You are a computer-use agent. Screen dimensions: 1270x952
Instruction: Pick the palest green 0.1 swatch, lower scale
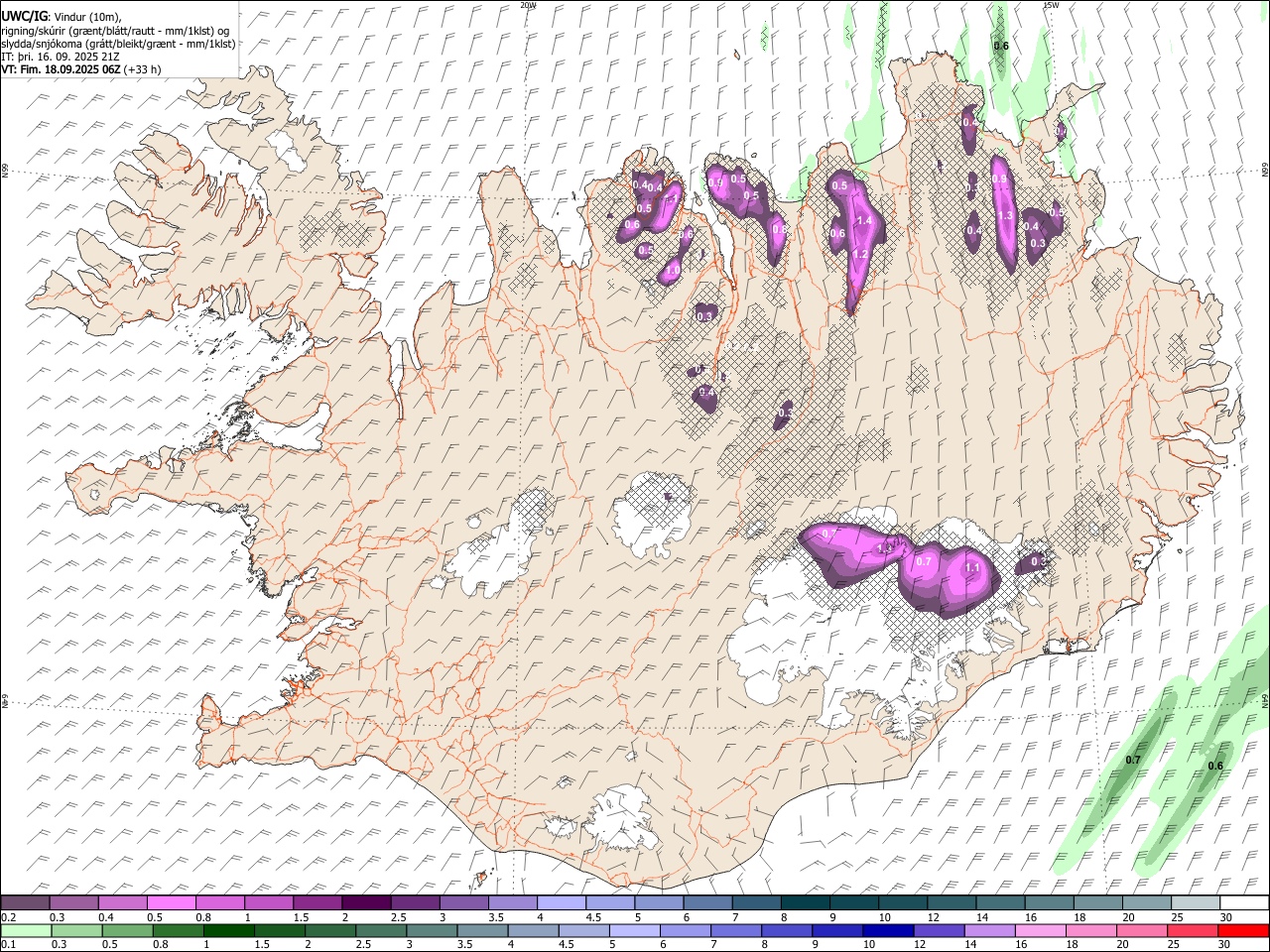click(x=26, y=930)
